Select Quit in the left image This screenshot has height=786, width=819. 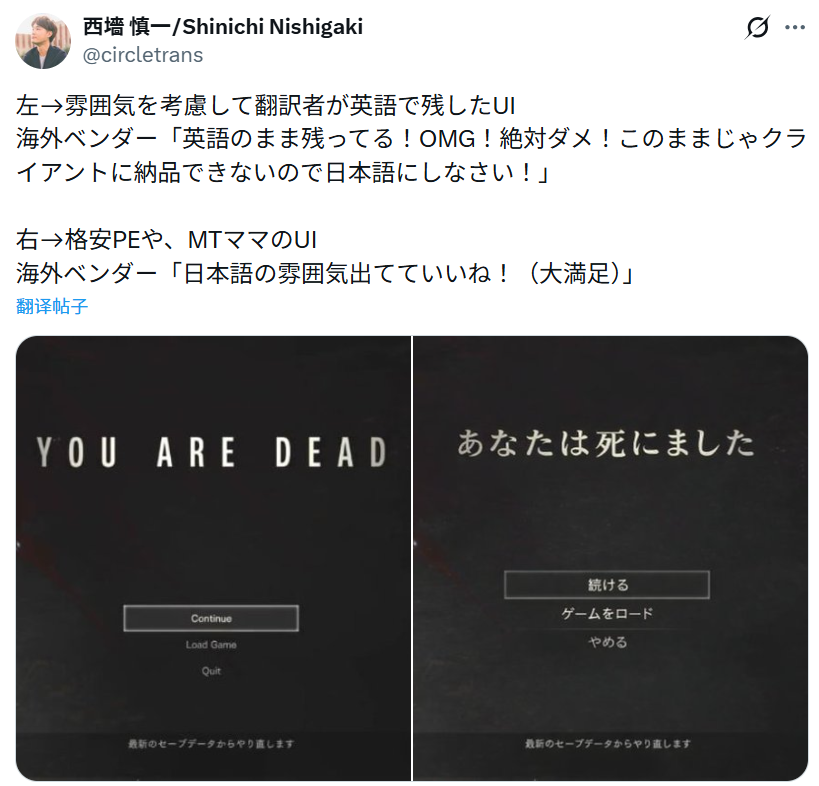point(211,671)
